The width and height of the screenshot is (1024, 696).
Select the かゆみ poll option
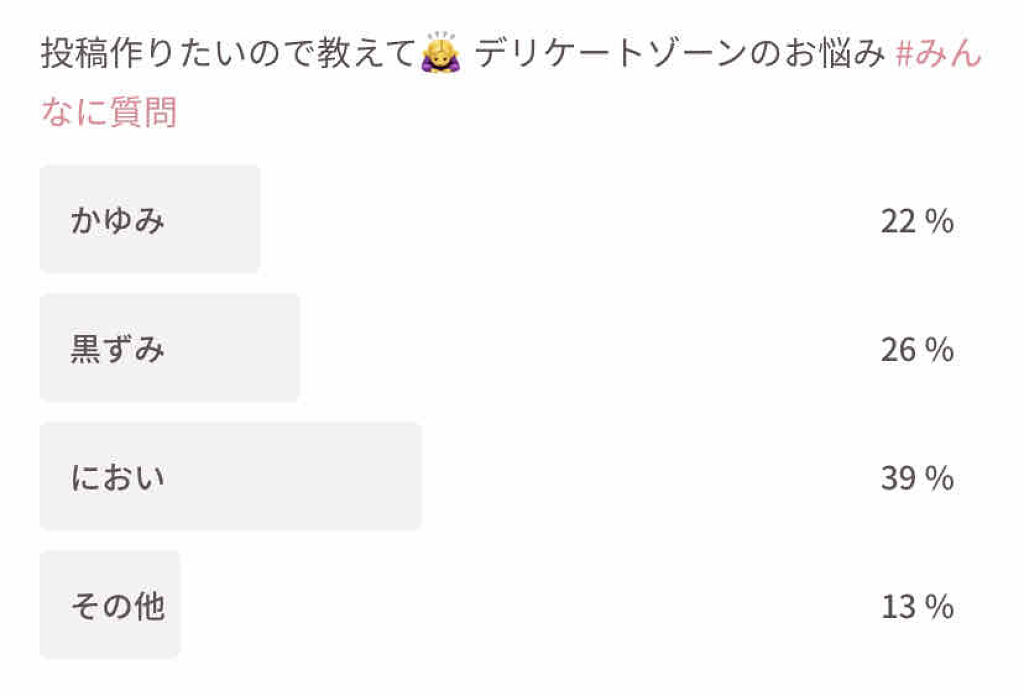click(496, 219)
